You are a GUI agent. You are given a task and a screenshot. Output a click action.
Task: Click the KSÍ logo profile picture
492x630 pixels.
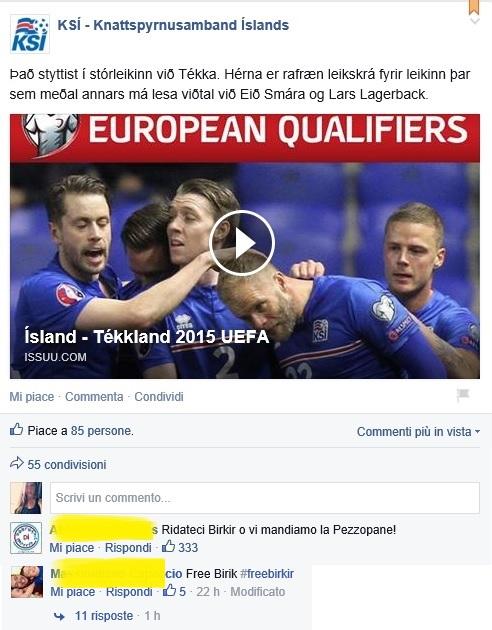tap(29, 34)
